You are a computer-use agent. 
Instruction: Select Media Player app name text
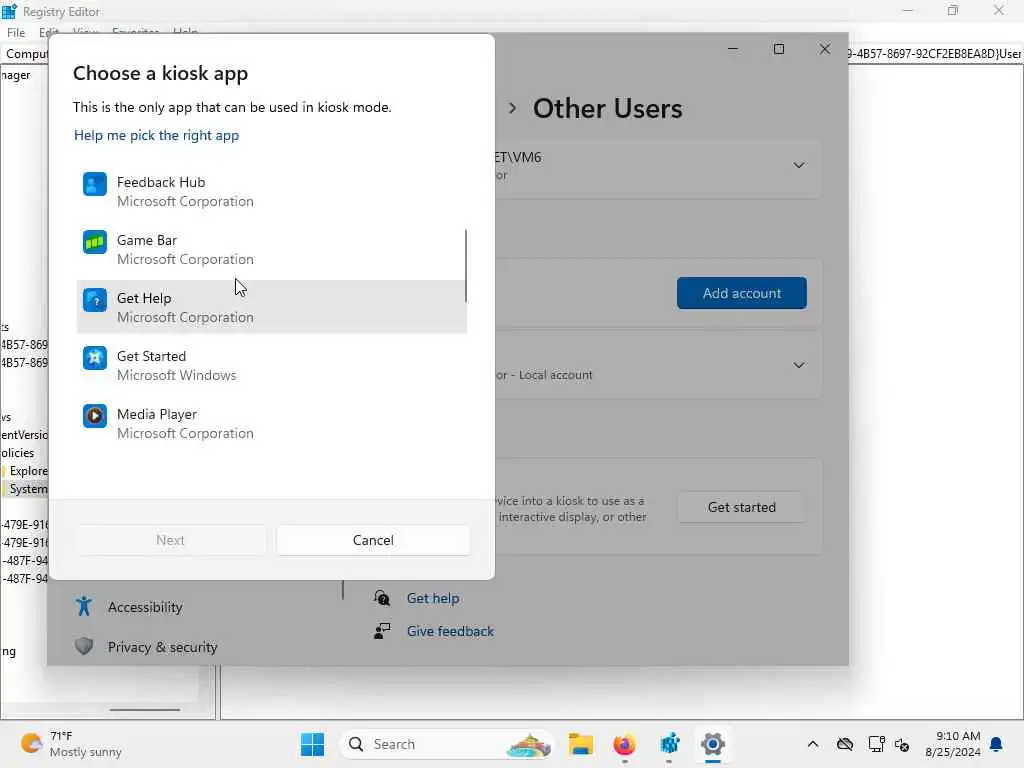157,414
